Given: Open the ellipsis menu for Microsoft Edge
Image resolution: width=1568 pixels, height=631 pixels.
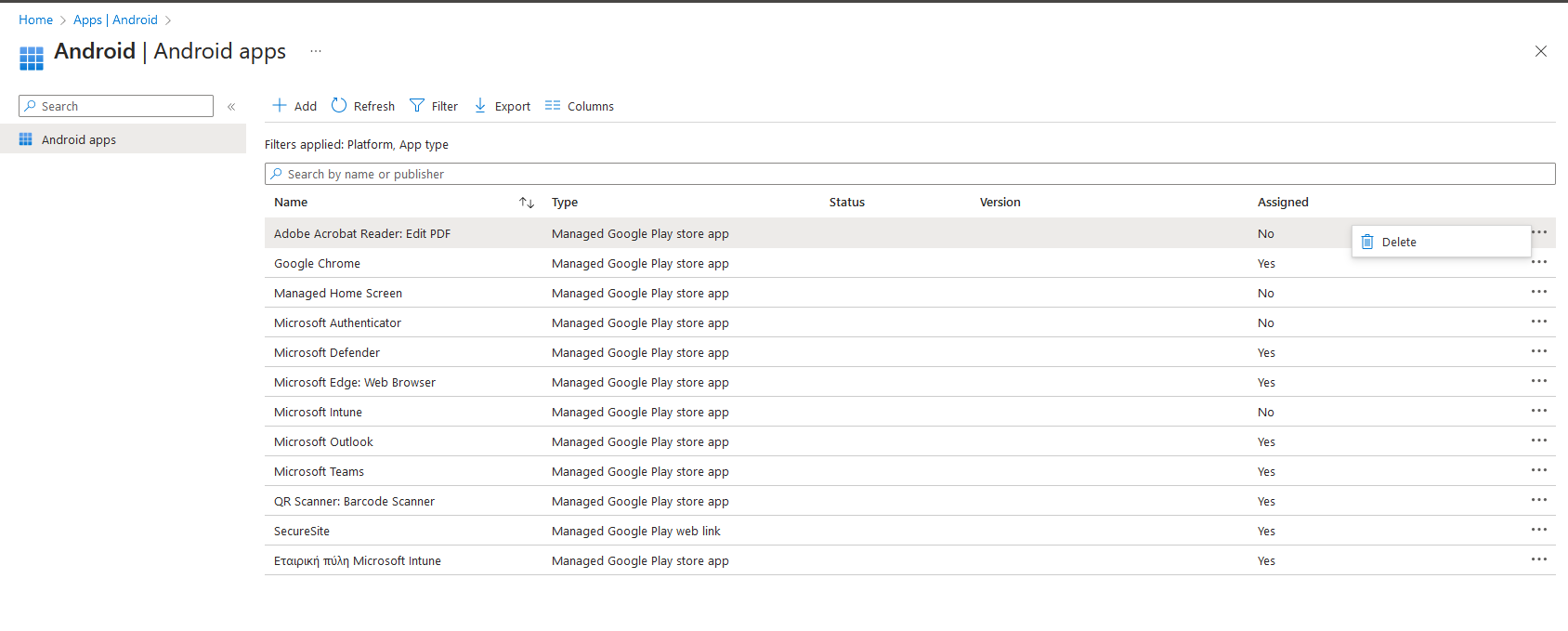Looking at the screenshot, I should coord(1539,381).
